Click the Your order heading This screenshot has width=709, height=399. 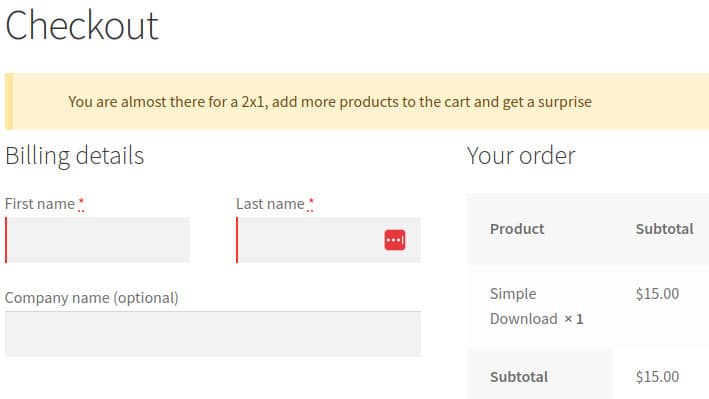521,156
